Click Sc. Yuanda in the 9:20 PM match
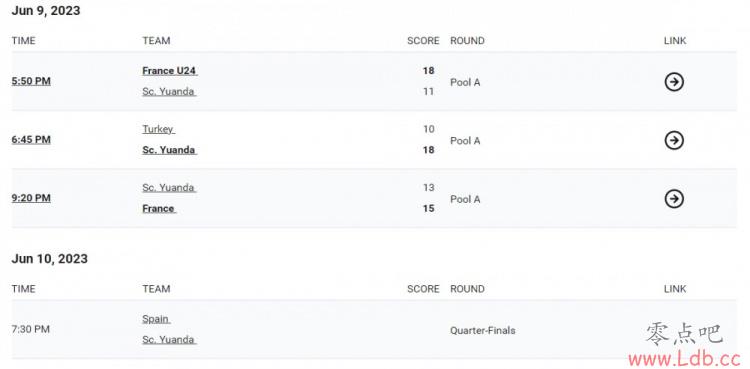This screenshot has width=750, height=369. click(x=169, y=188)
